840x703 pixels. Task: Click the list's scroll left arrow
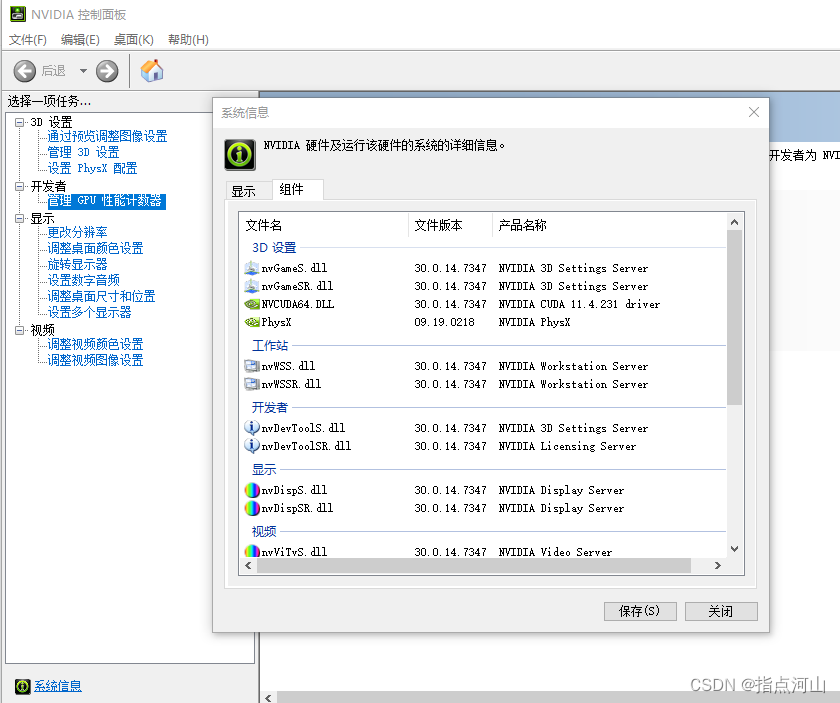pos(248,566)
